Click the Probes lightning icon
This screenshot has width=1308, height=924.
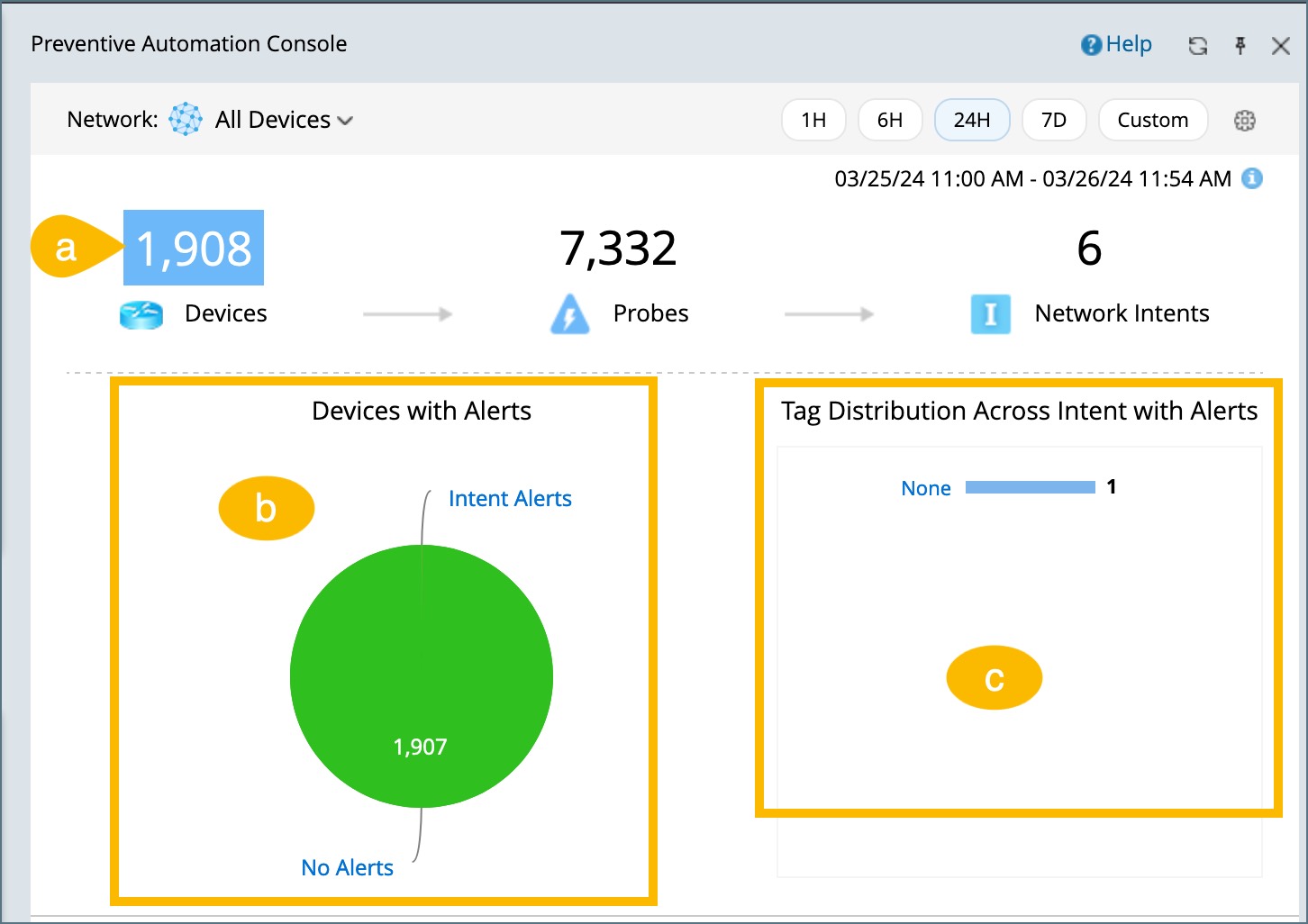(x=570, y=314)
